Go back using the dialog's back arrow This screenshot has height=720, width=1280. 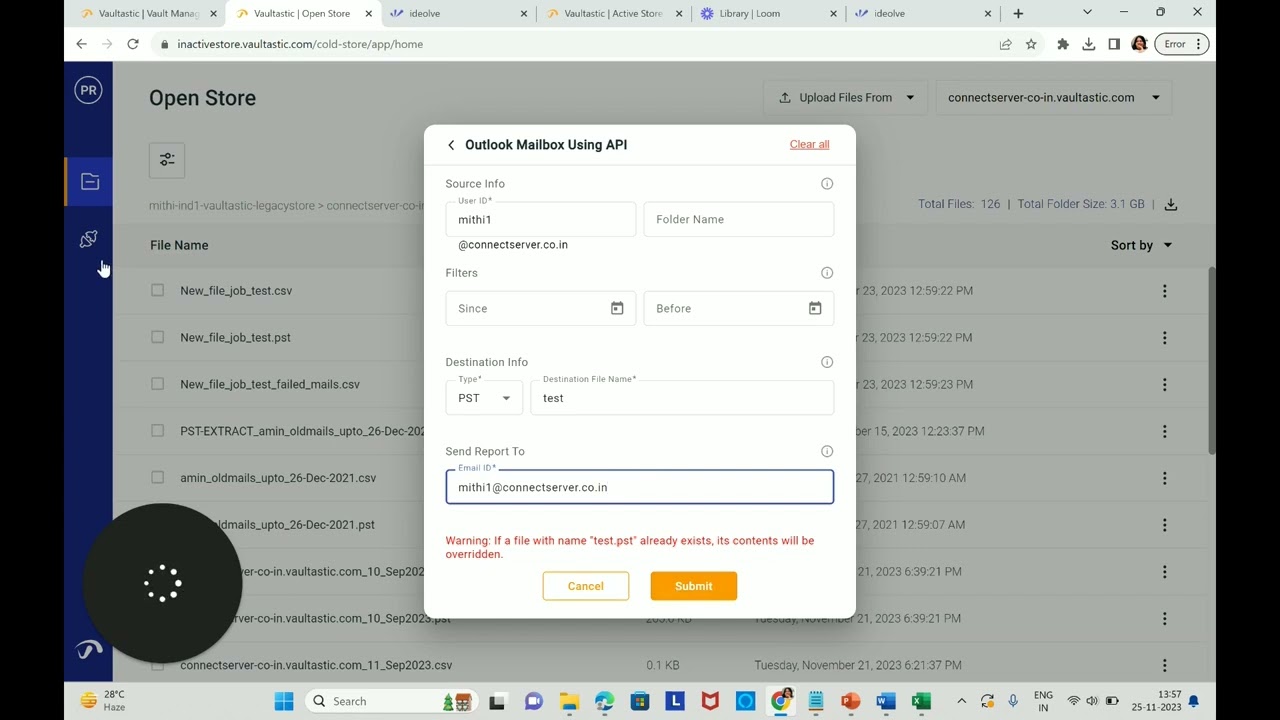tap(451, 145)
